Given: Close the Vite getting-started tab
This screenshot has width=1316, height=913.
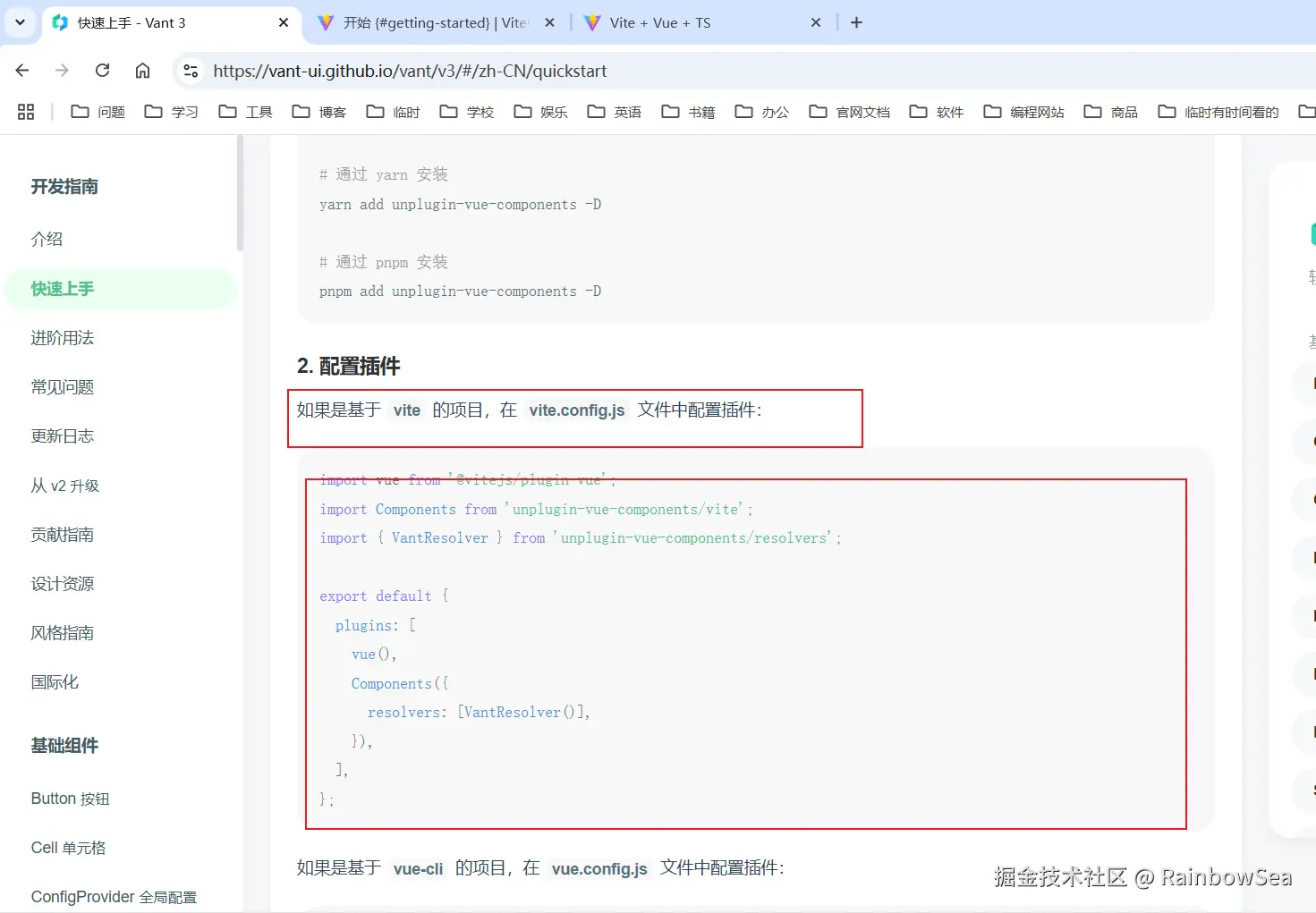Looking at the screenshot, I should [549, 23].
